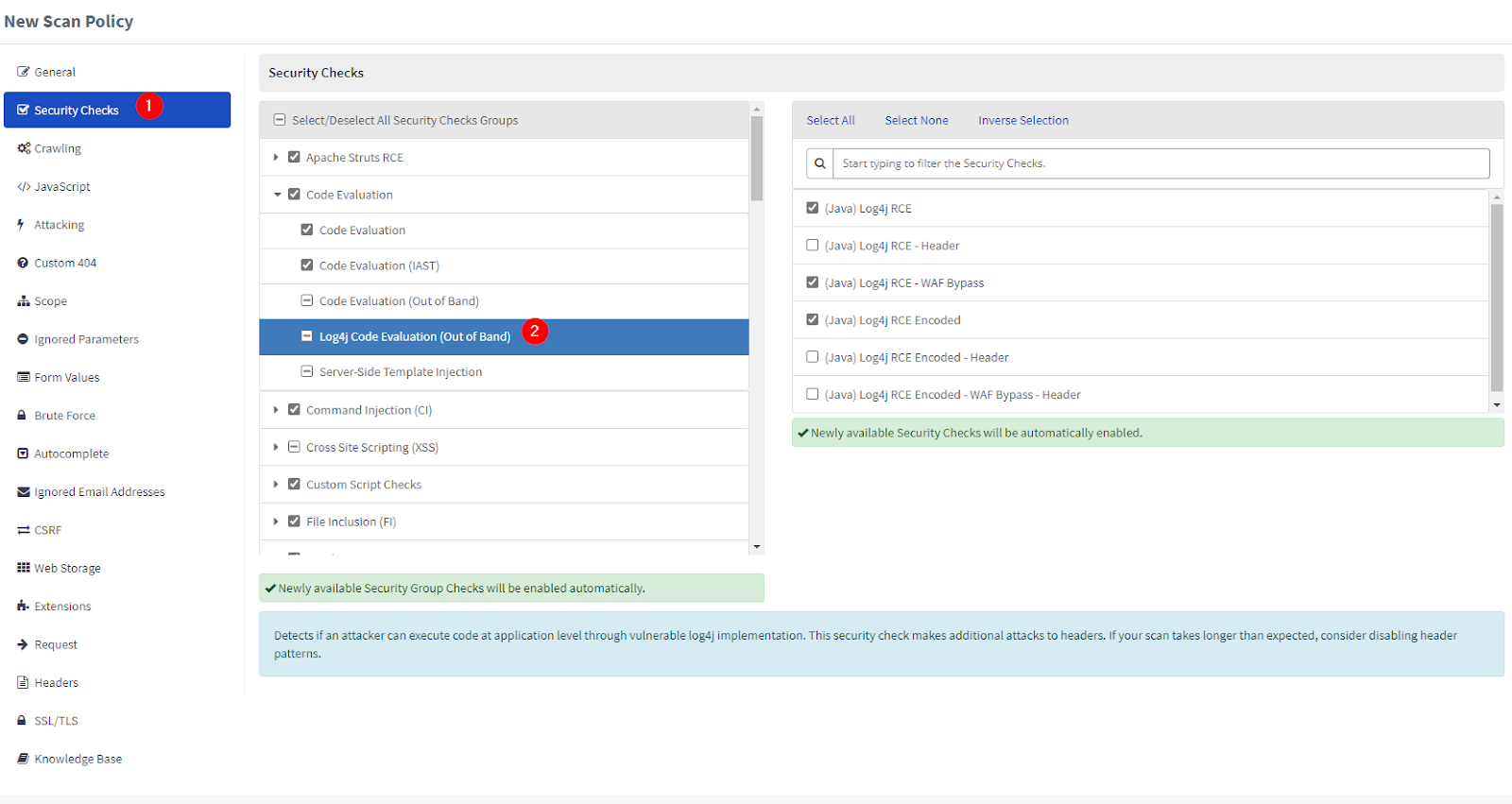Click the Form Values list icon

pyautogui.click(x=24, y=377)
